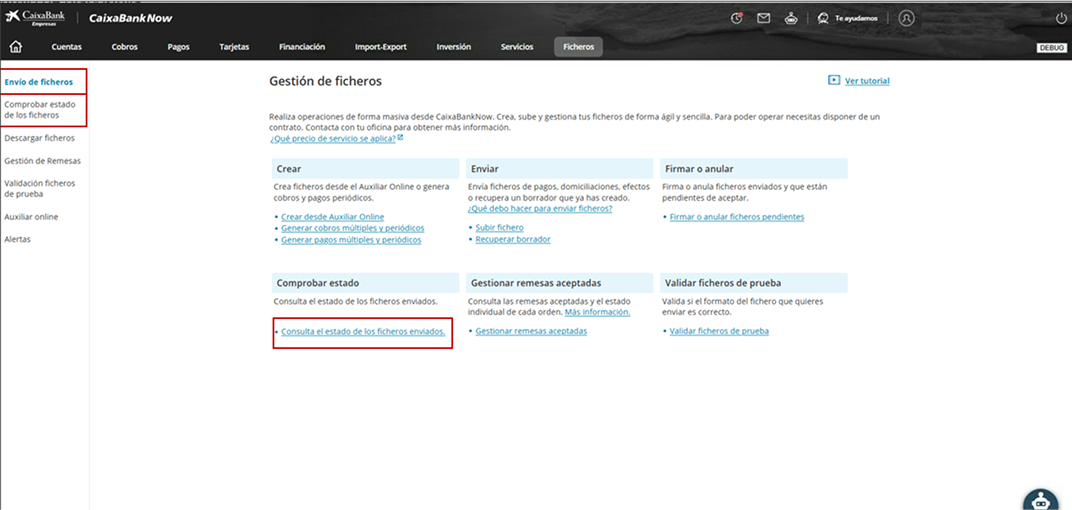1072x510 pixels.
Task: Click the robot assistant icon in header
Action: click(792, 18)
